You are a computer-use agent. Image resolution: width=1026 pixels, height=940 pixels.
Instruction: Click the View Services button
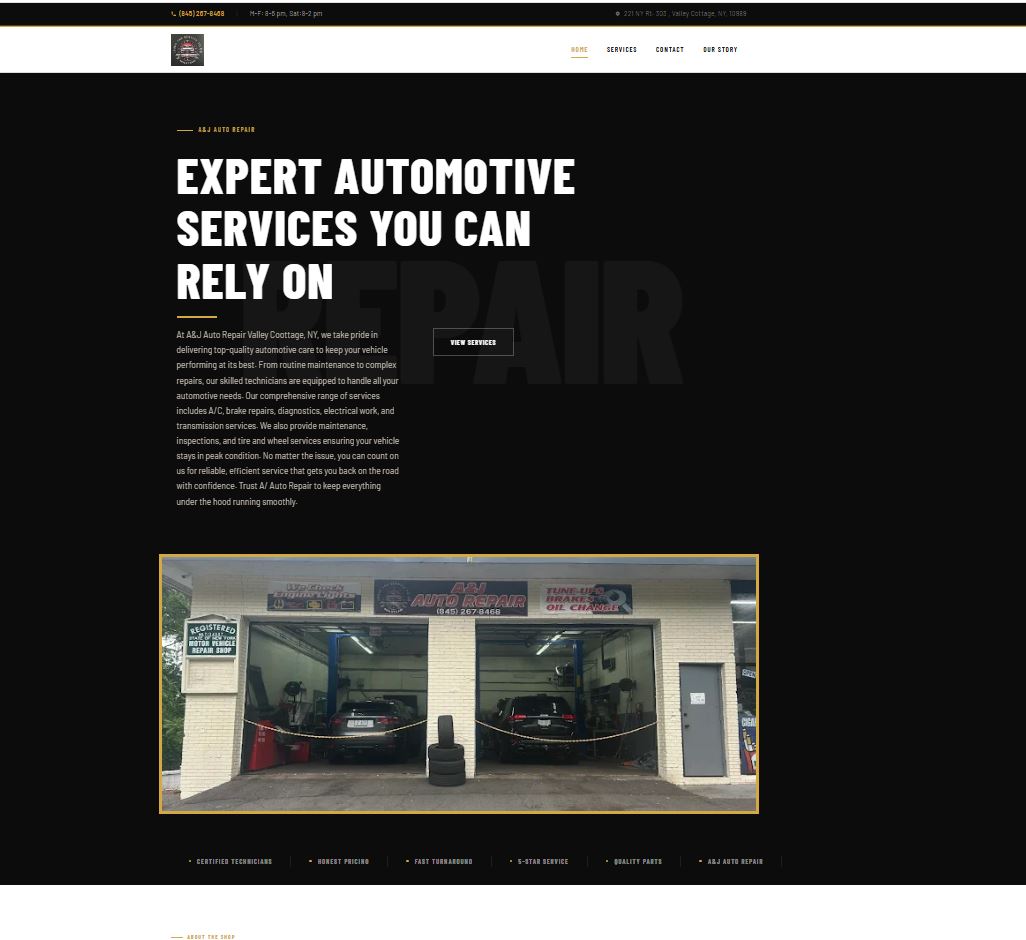tap(473, 342)
